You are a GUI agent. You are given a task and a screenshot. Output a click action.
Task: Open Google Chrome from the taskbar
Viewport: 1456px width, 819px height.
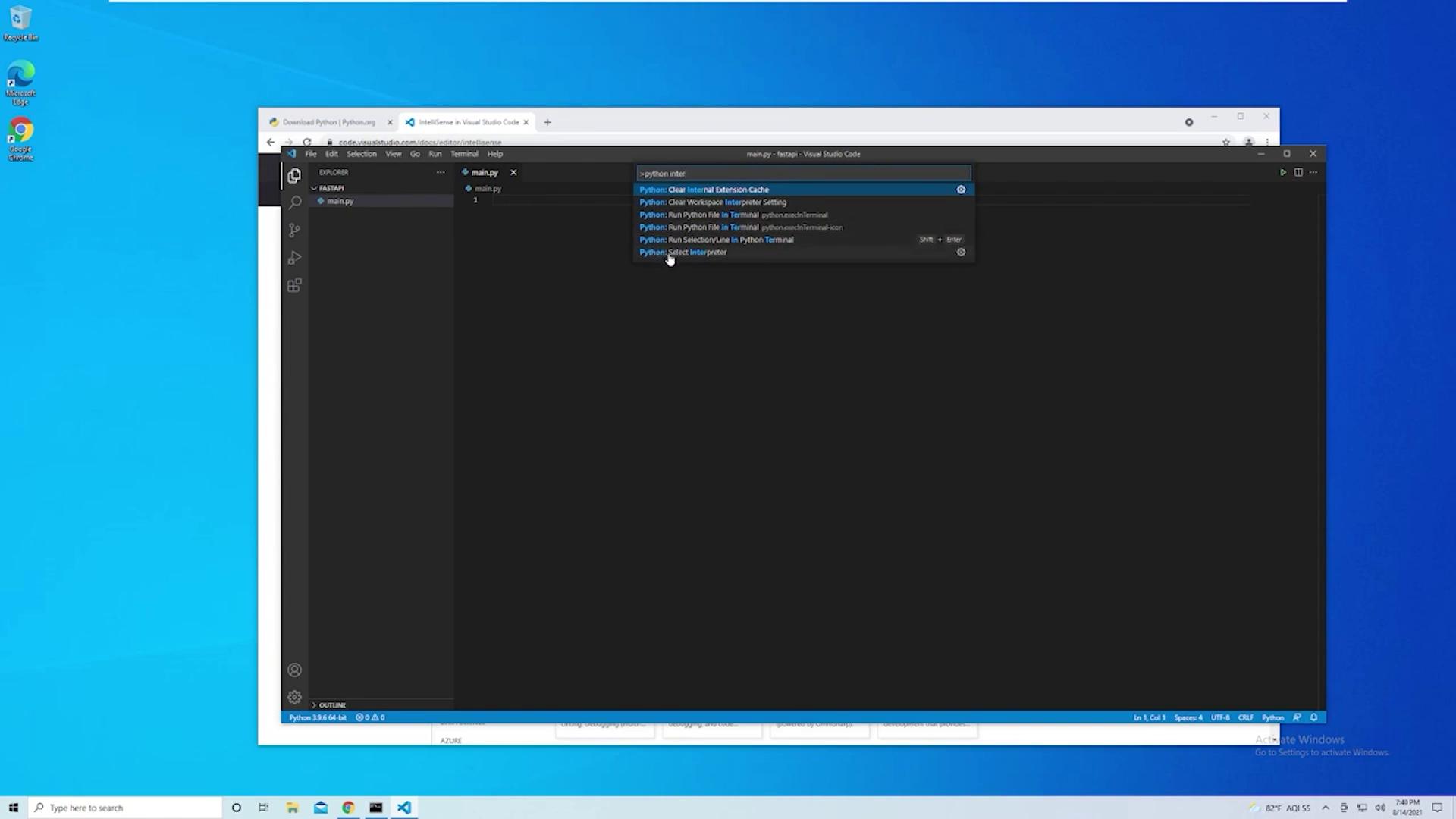348,808
